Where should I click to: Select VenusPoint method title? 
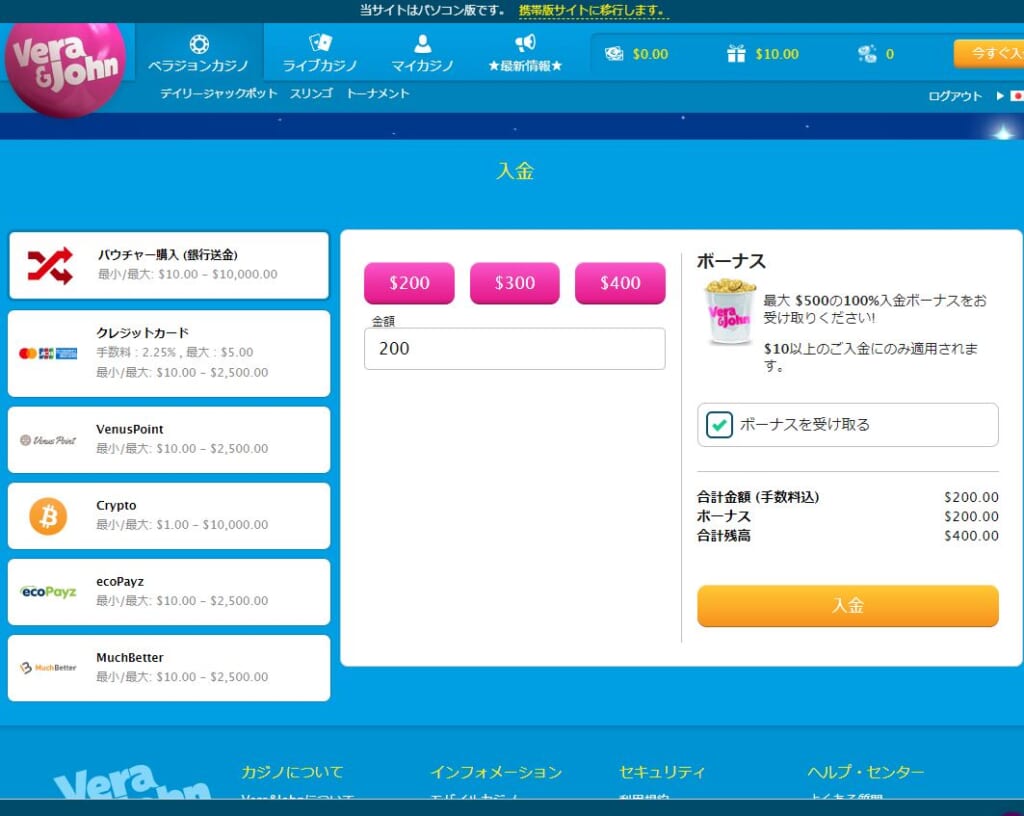click(130, 429)
